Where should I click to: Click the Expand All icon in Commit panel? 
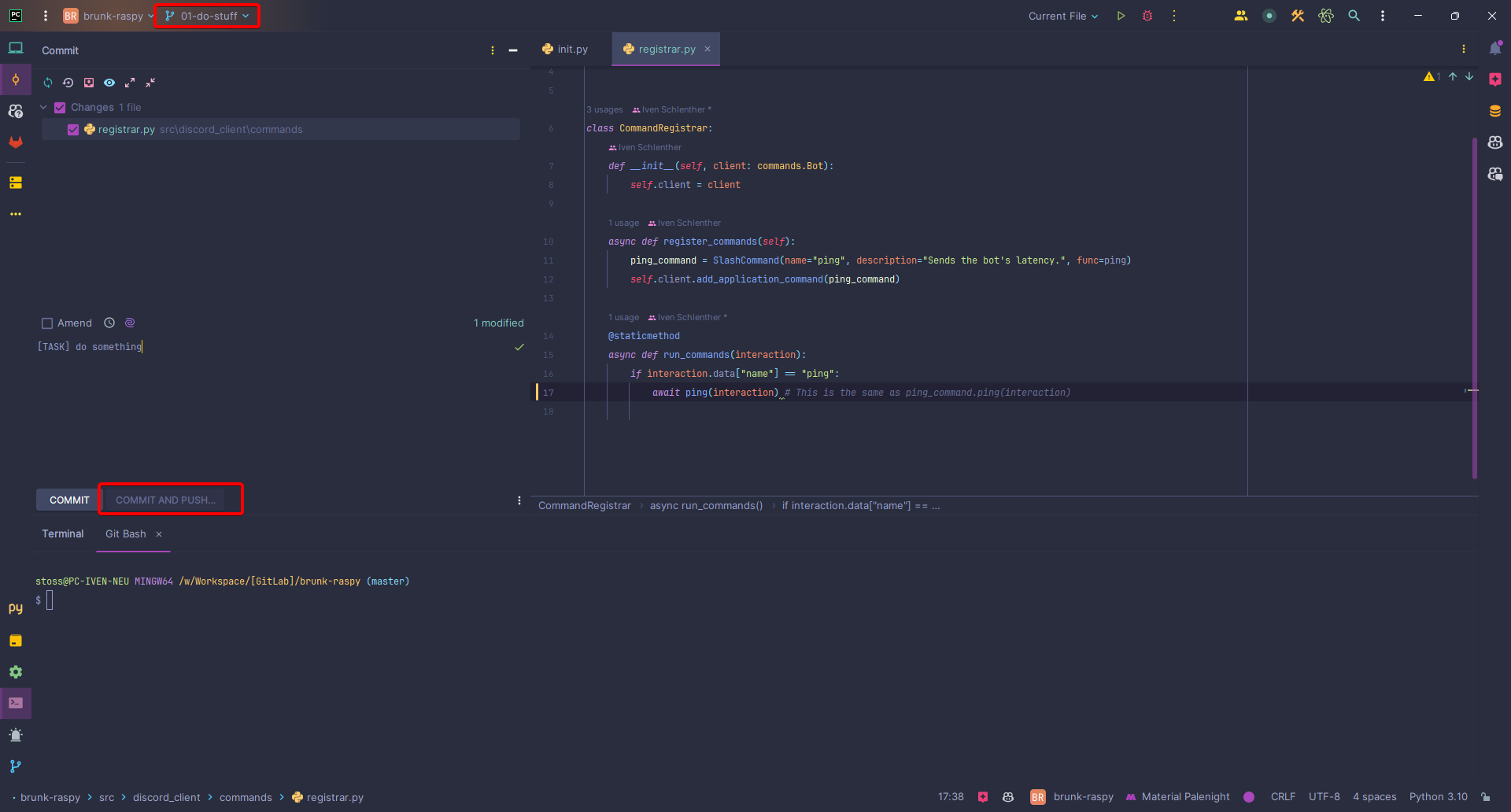(x=130, y=83)
